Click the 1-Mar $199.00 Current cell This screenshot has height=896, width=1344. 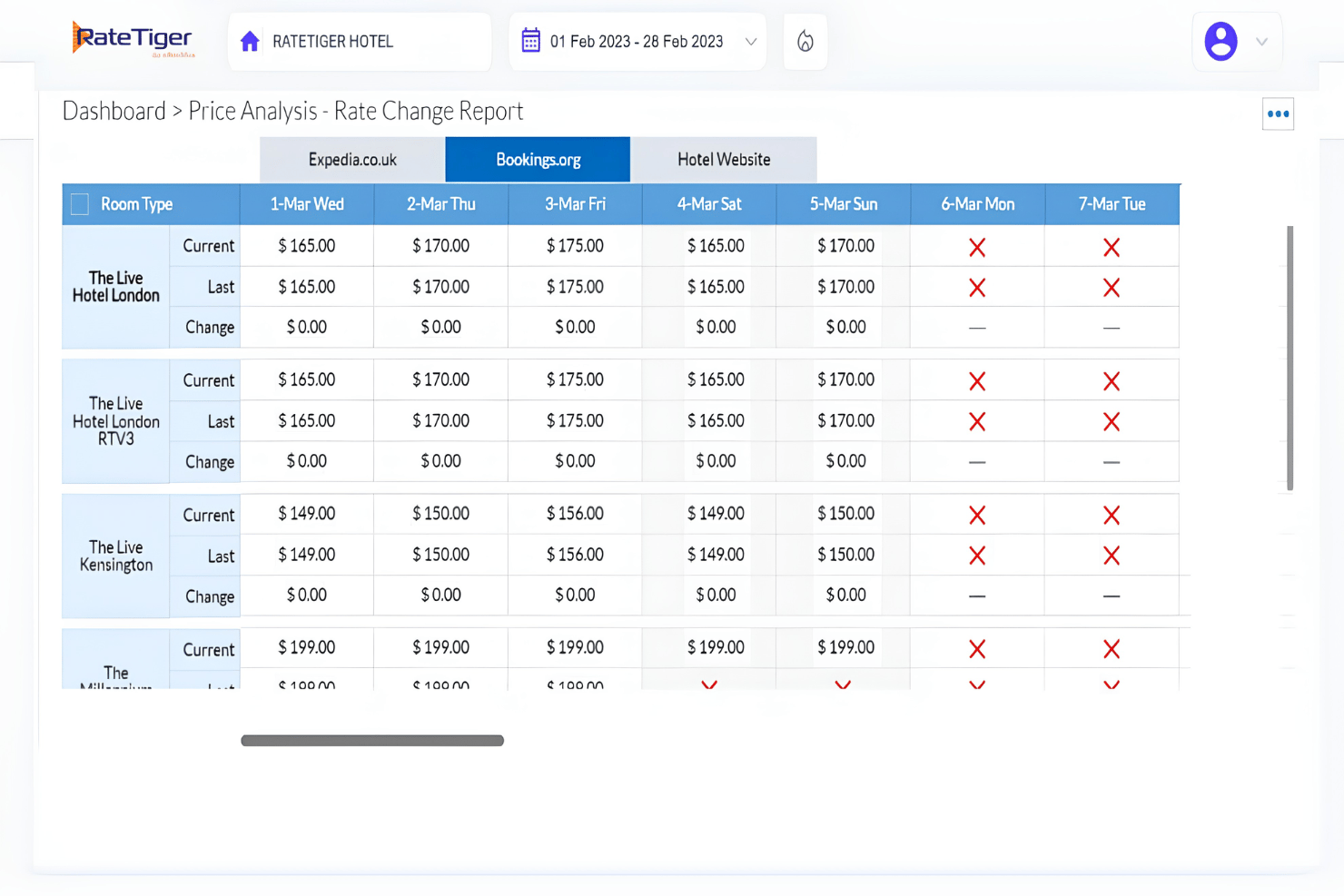pyautogui.click(x=307, y=648)
